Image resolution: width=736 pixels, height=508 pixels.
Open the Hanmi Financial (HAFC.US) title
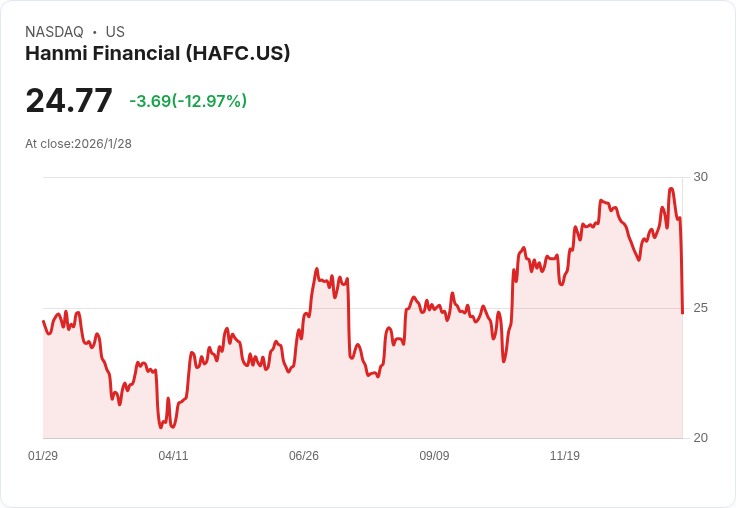click(x=157, y=53)
